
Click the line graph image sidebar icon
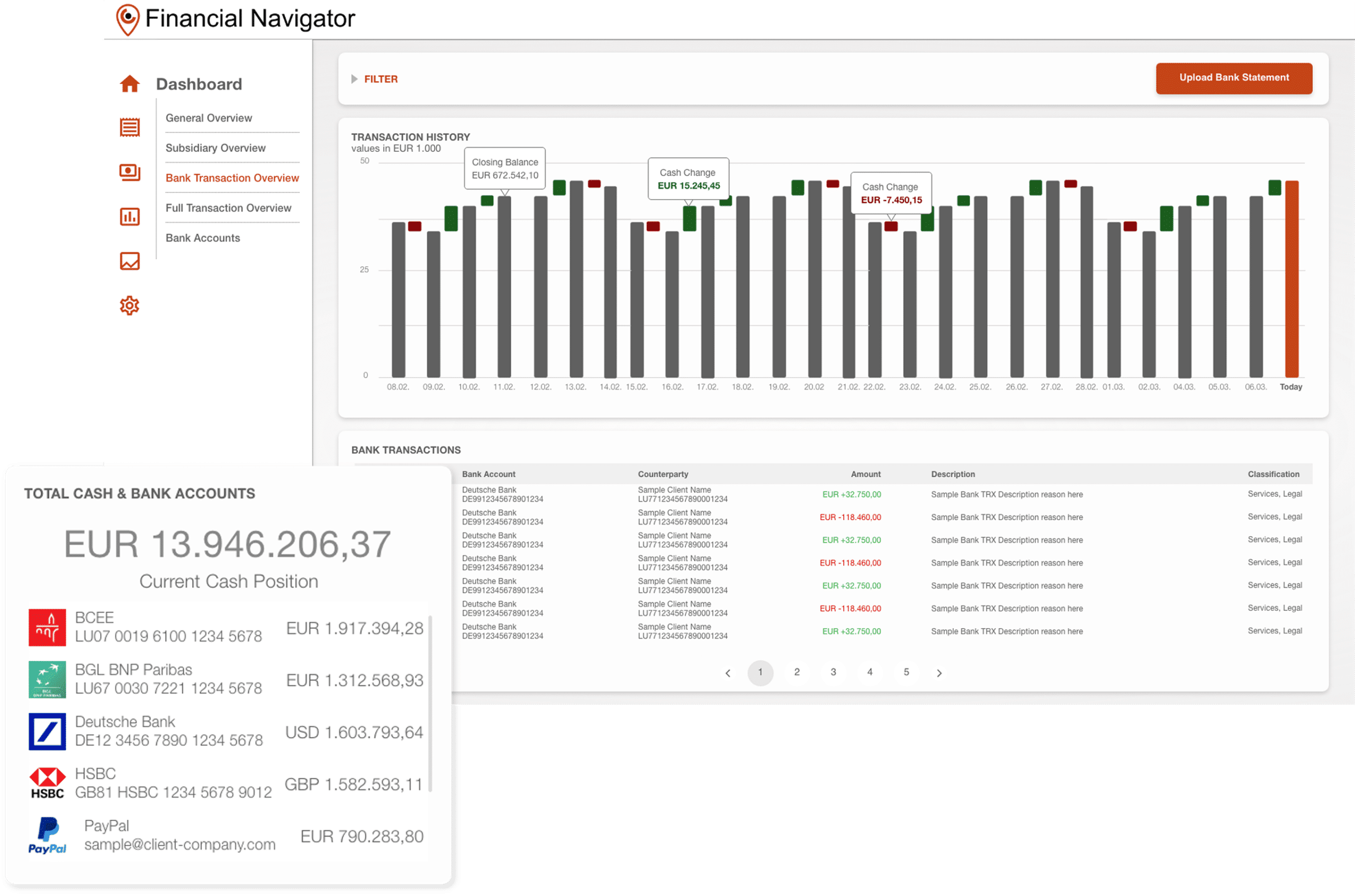[x=130, y=261]
